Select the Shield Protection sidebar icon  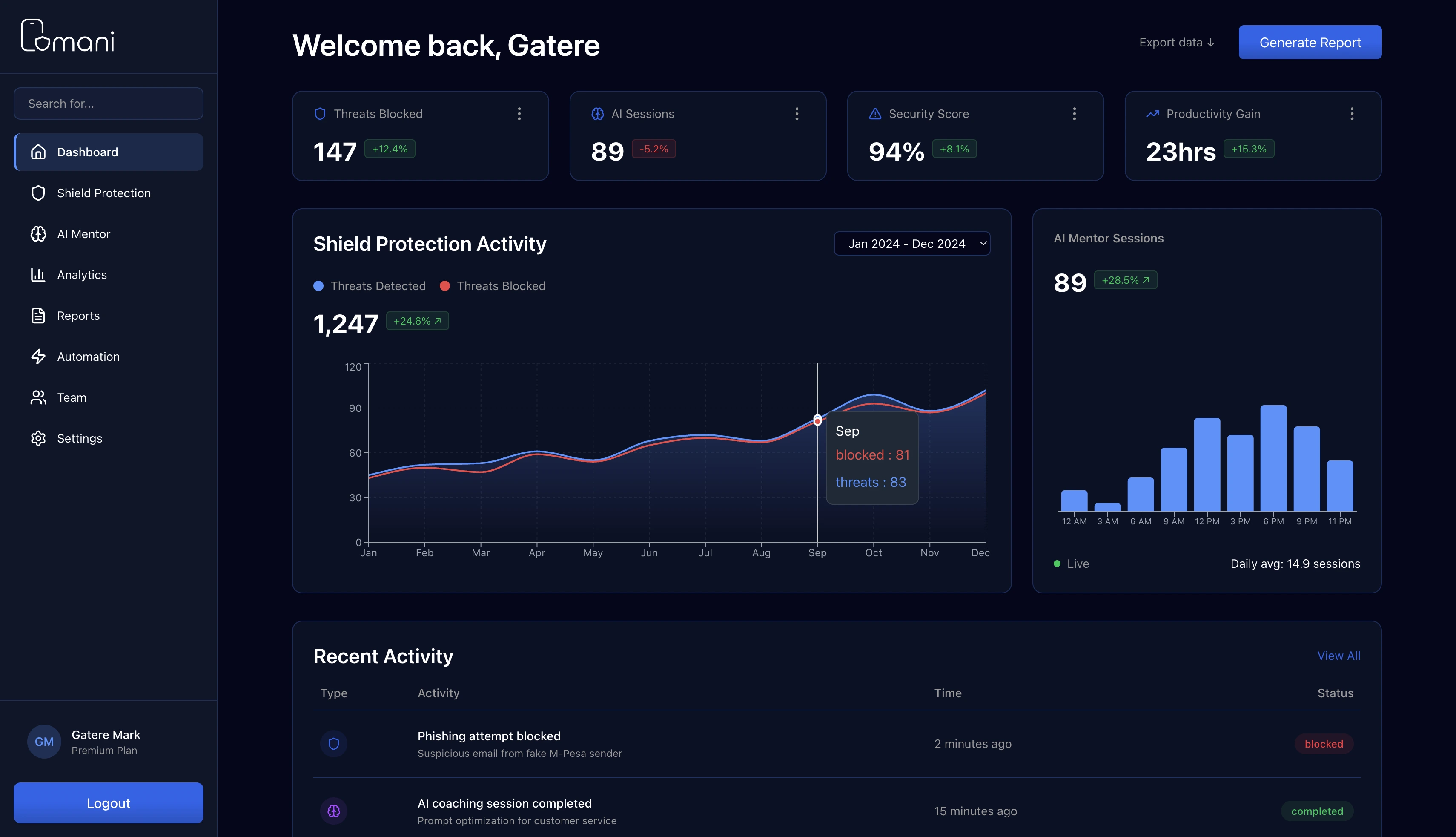click(x=38, y=193)
